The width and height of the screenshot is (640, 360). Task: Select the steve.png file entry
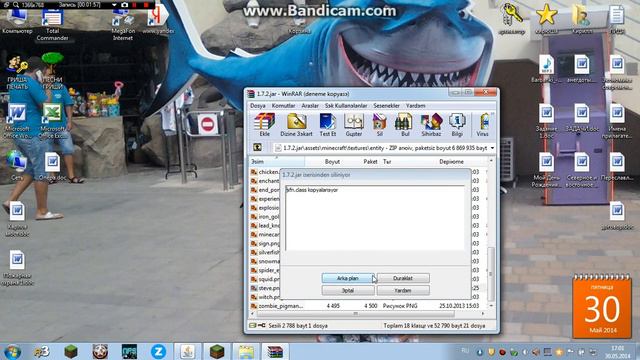[x=265, y=288]
